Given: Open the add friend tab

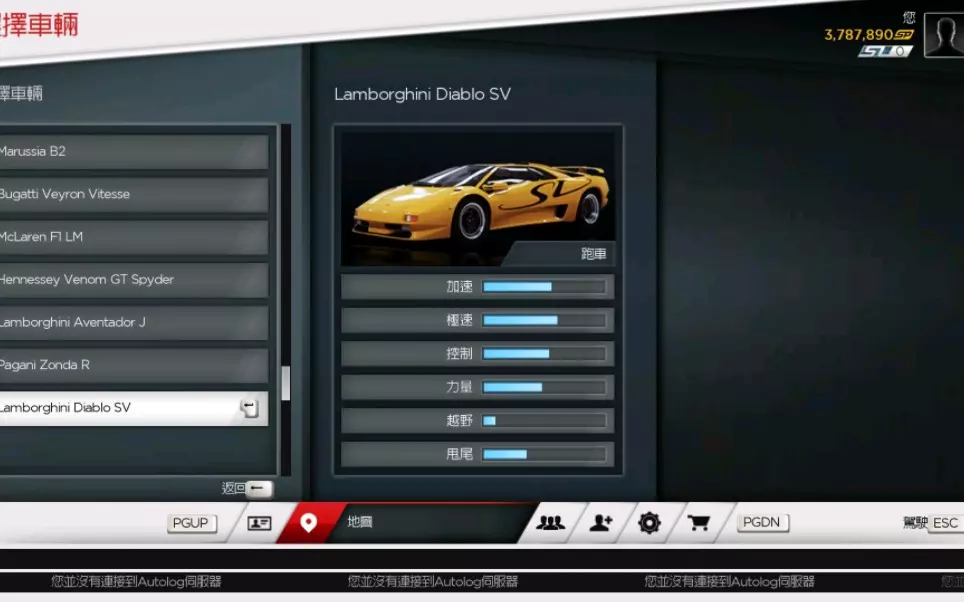Looking at the screenshot, I should click(601, 522).
